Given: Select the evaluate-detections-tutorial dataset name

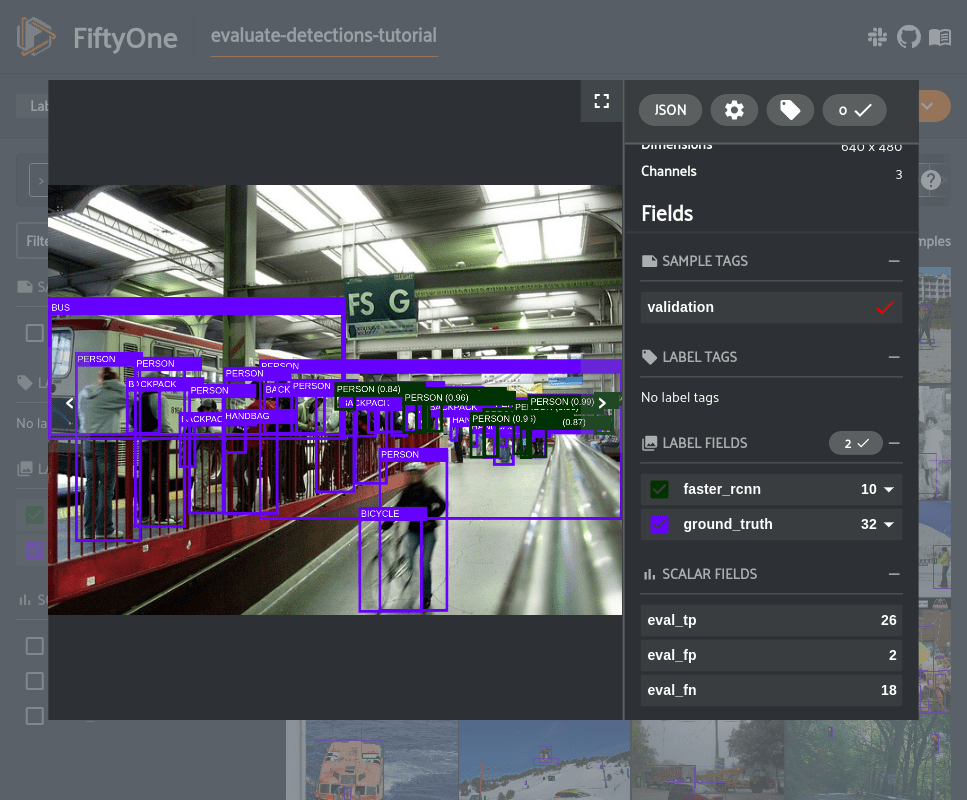Looking at the screenshot, I should coord(324,36).
